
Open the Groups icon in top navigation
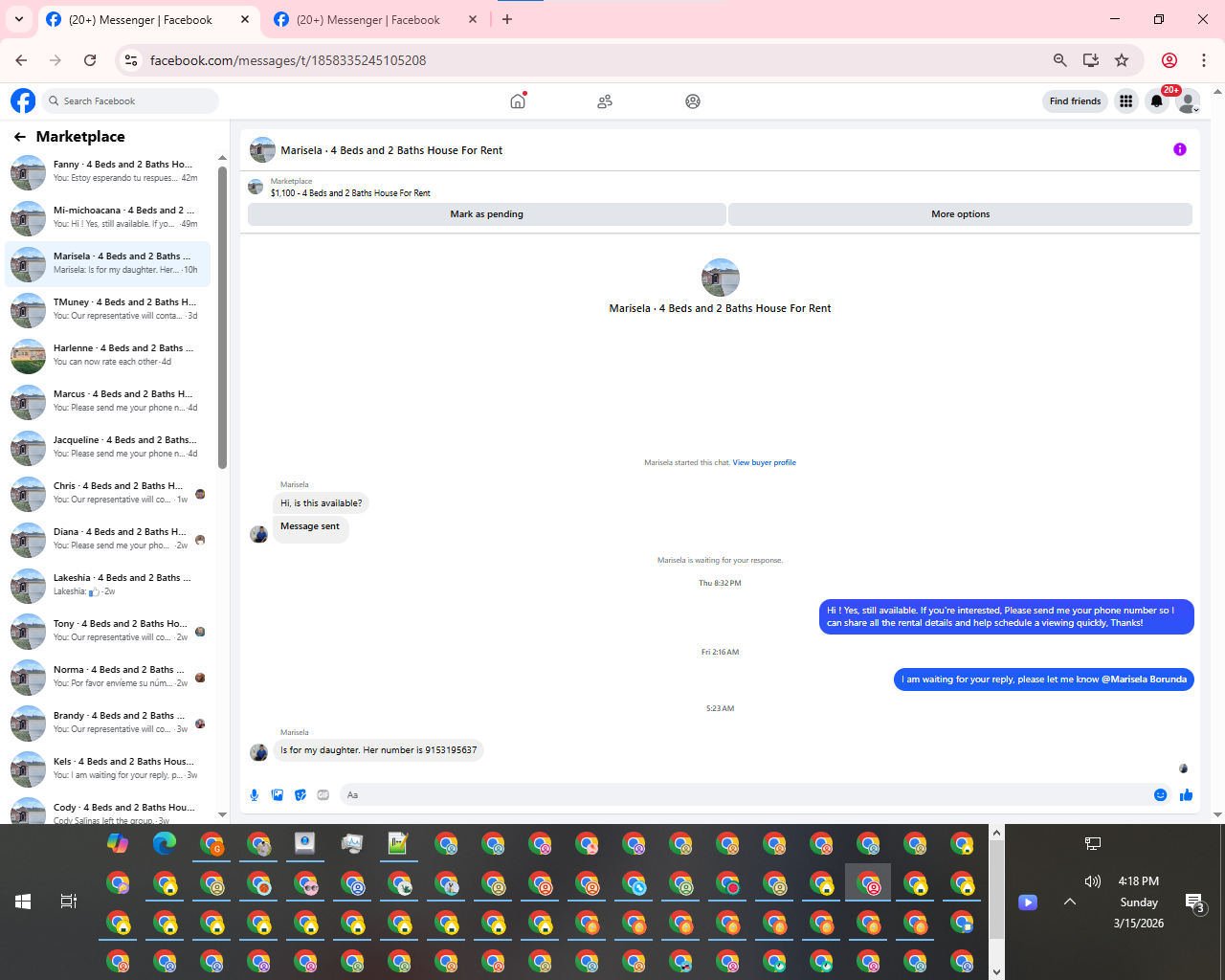(x=693, y=100)
